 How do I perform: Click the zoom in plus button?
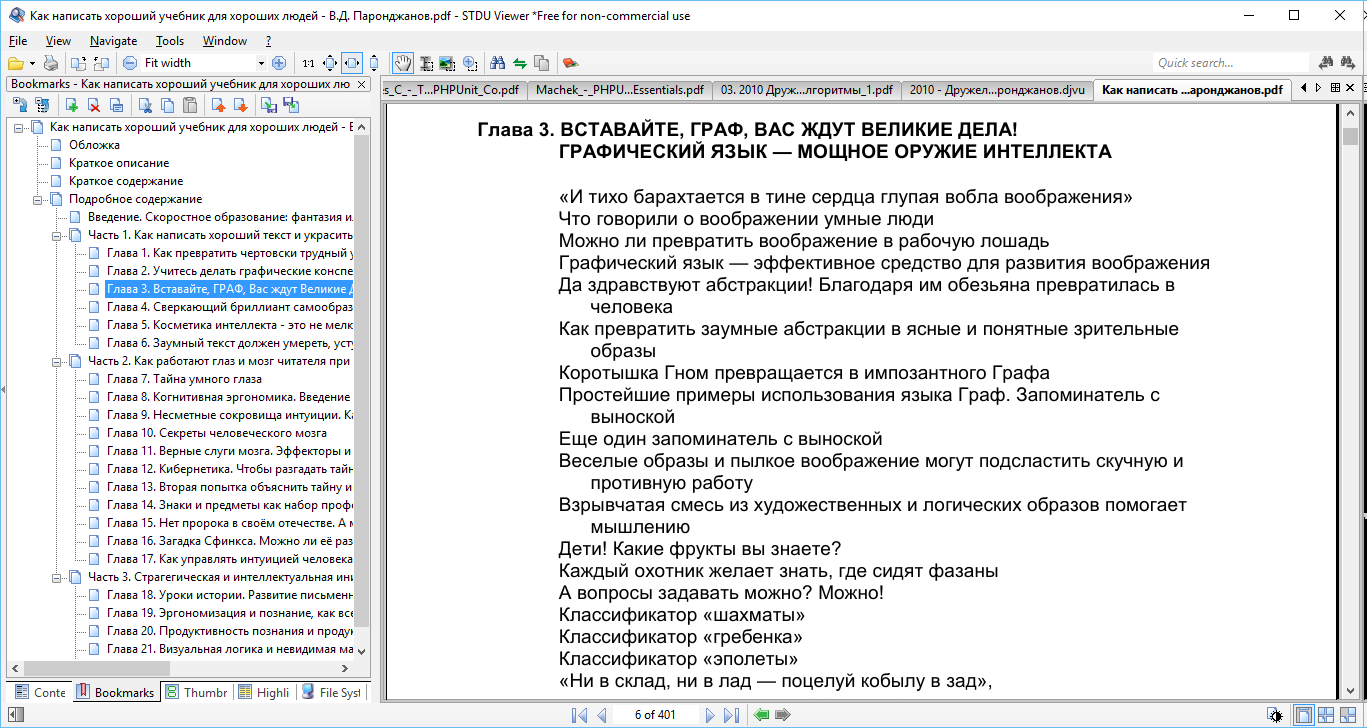click(279, 63)
